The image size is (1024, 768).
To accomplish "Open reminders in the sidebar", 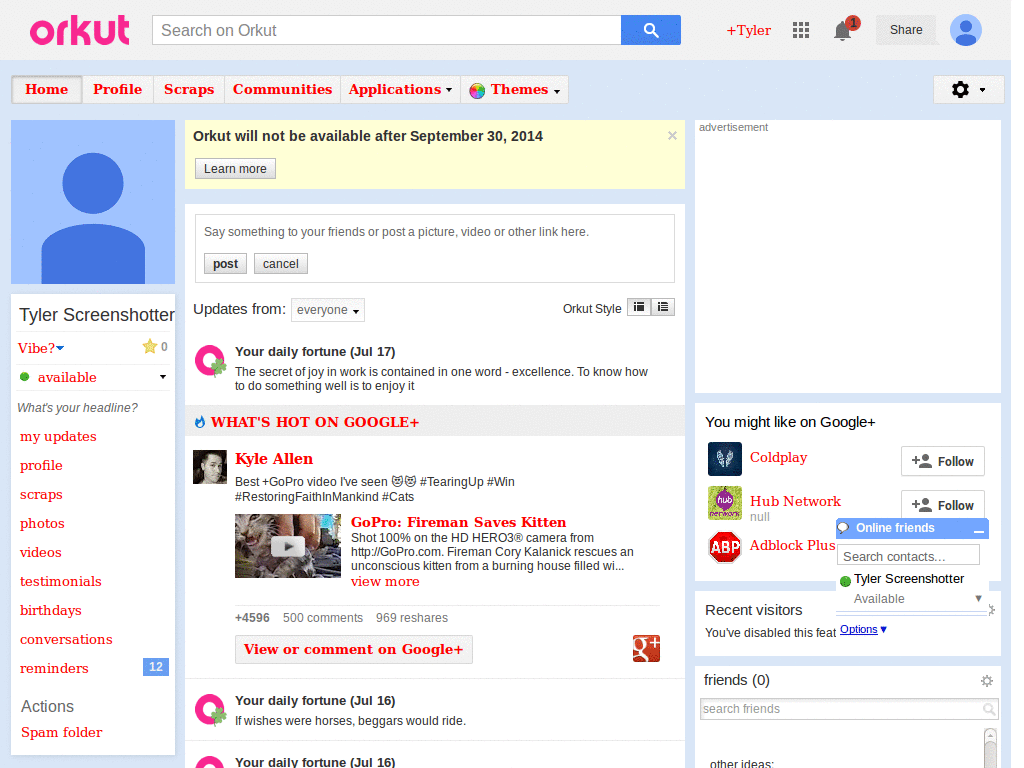I will coord(54,668).
